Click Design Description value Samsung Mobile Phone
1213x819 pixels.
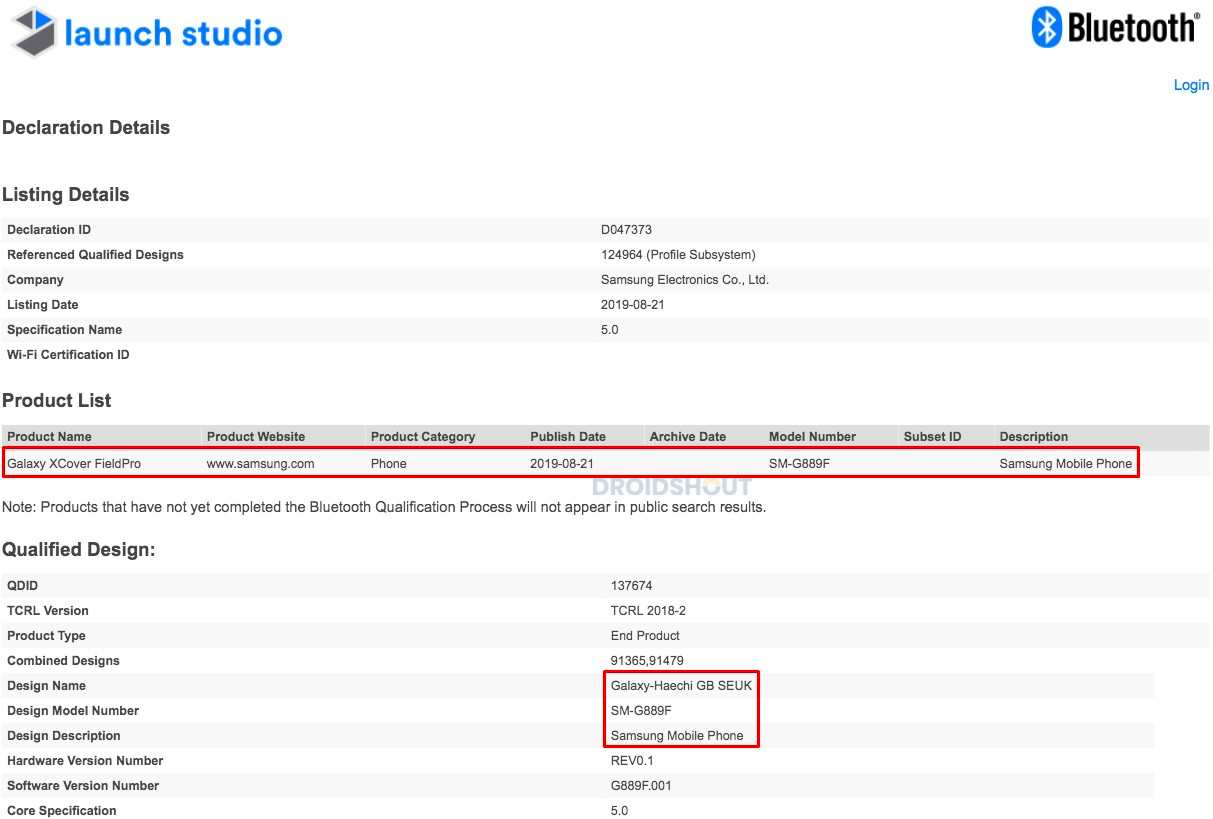click(677, 736)
